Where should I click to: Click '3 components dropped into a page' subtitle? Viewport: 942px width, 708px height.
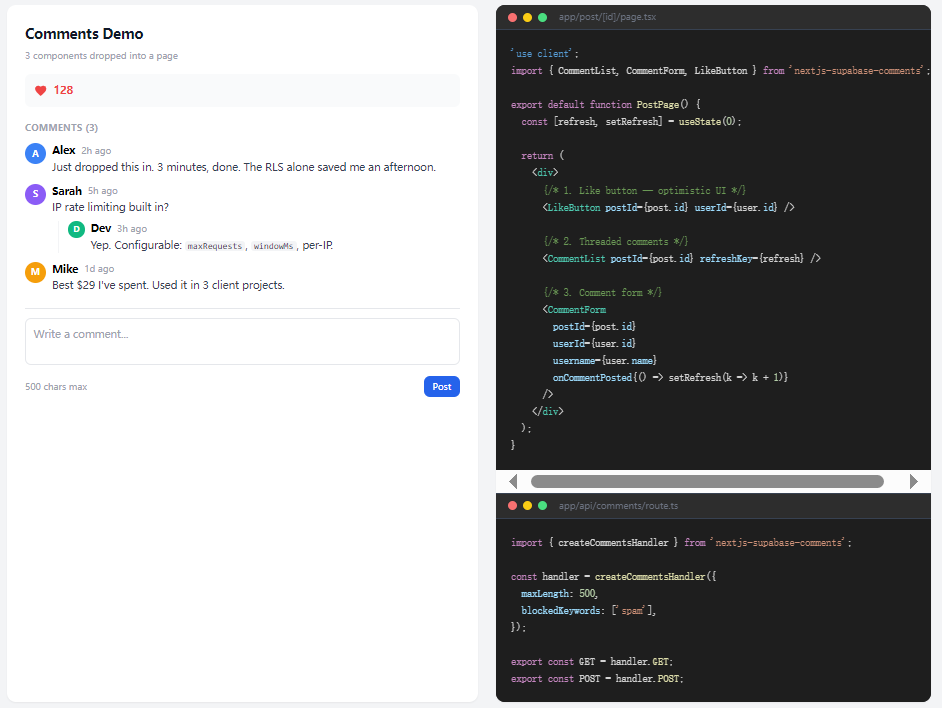[x=102, y=56]
